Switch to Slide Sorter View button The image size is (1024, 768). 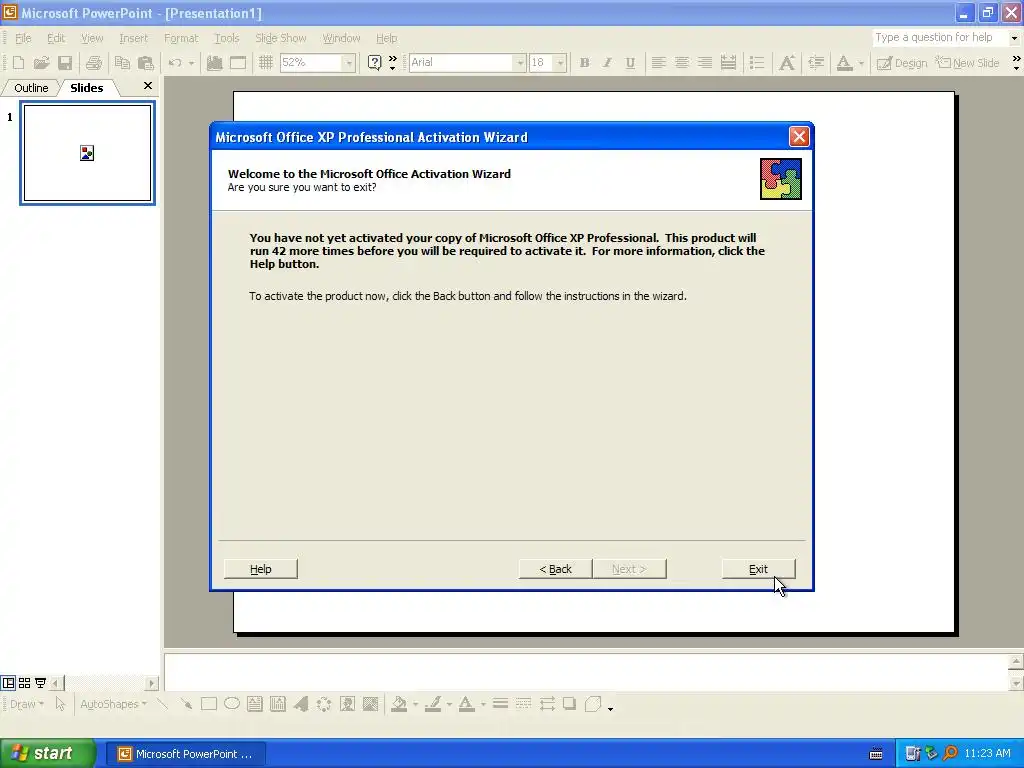point(24,683)
